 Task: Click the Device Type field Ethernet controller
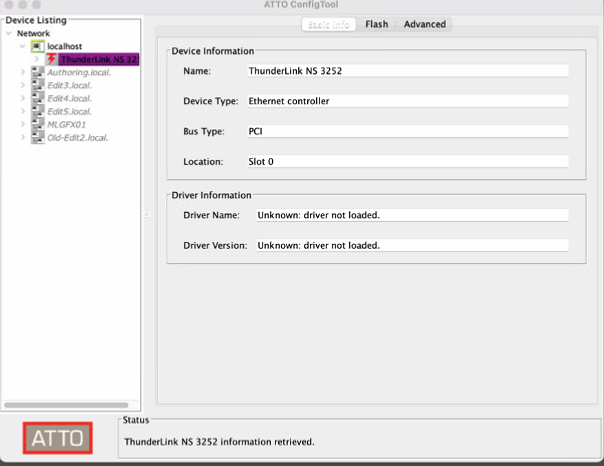click(x=408, y=101)
